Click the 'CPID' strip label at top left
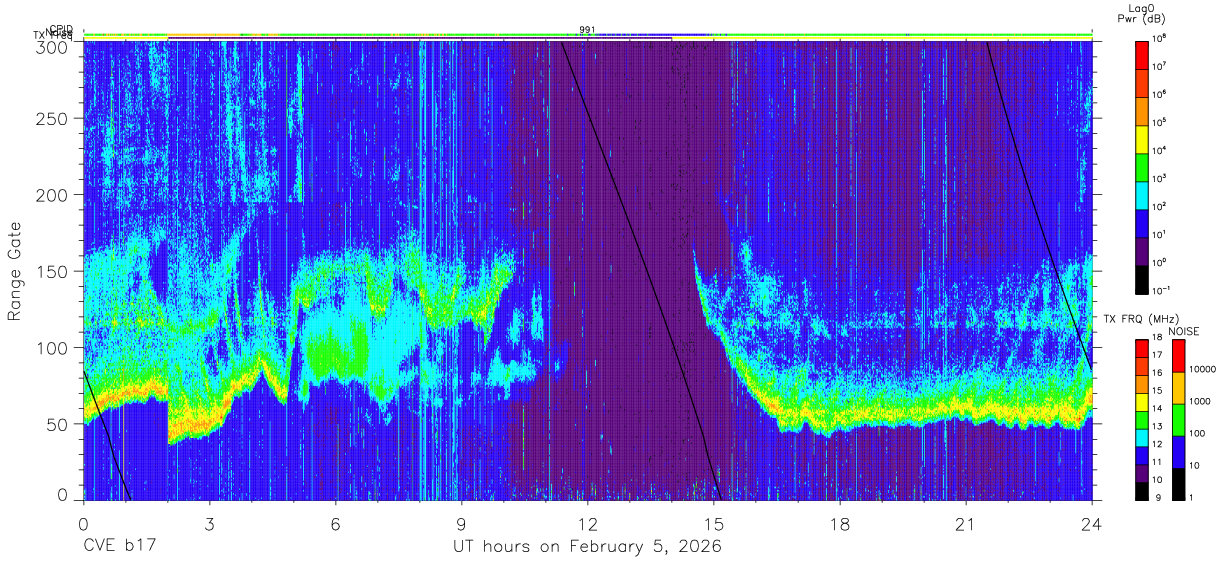 [x=61, y=29]
